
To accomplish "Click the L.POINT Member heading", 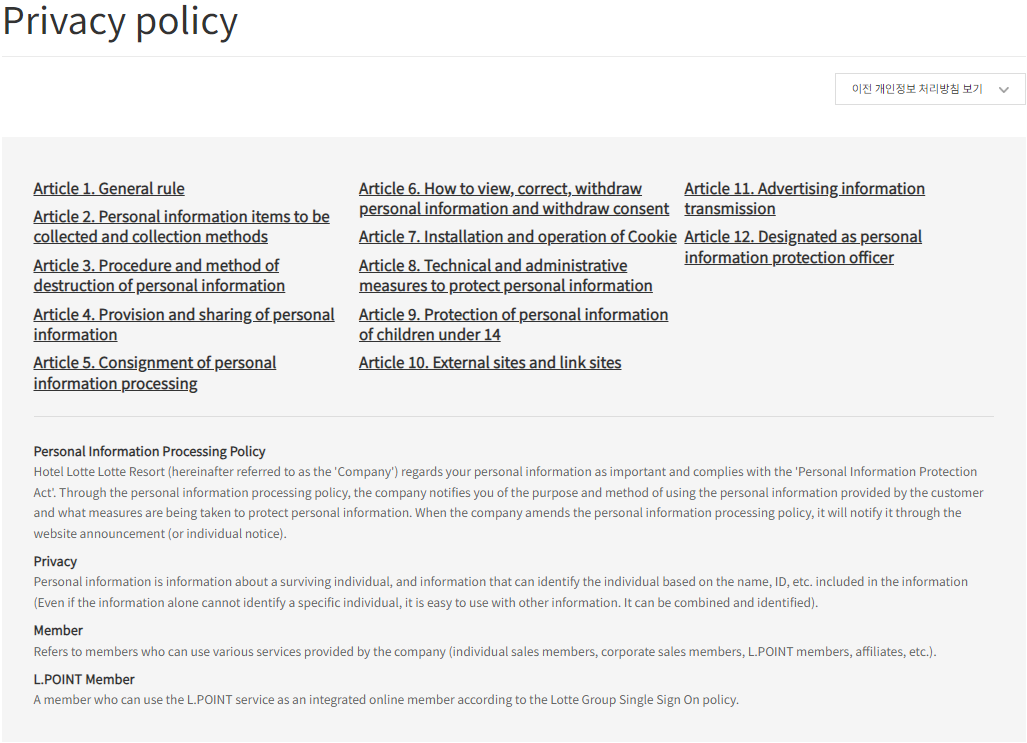I will coord(84,679).
